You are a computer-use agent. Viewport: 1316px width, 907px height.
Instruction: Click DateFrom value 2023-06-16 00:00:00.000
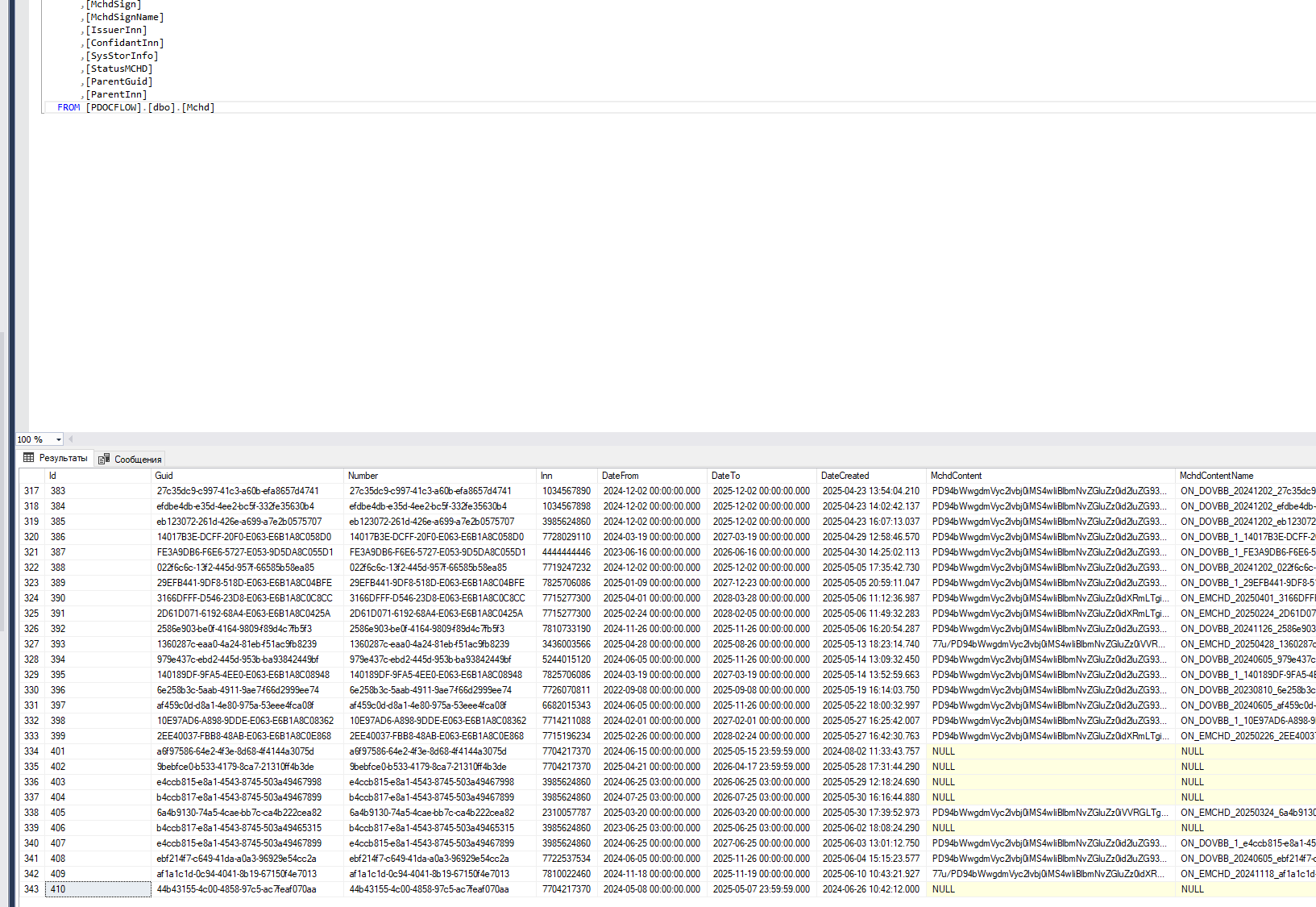pos(654,552)
